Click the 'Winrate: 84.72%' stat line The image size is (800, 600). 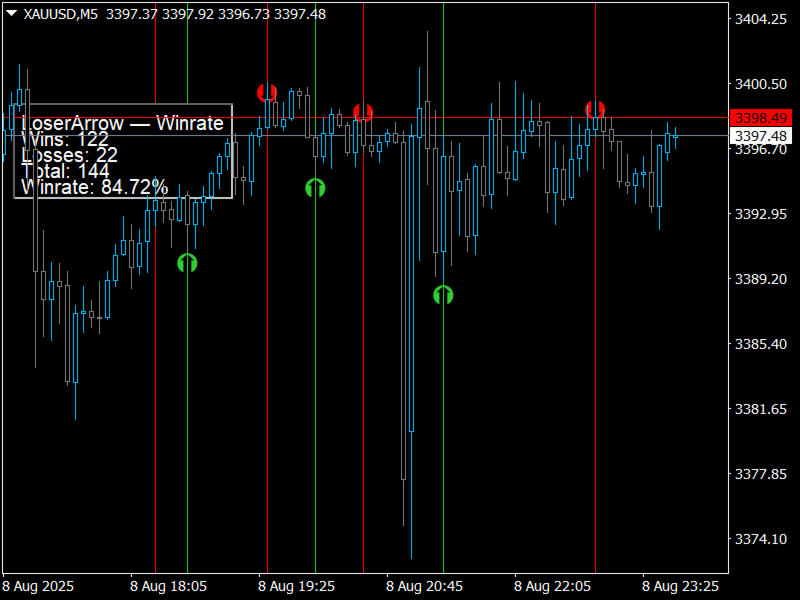[94, 187]
